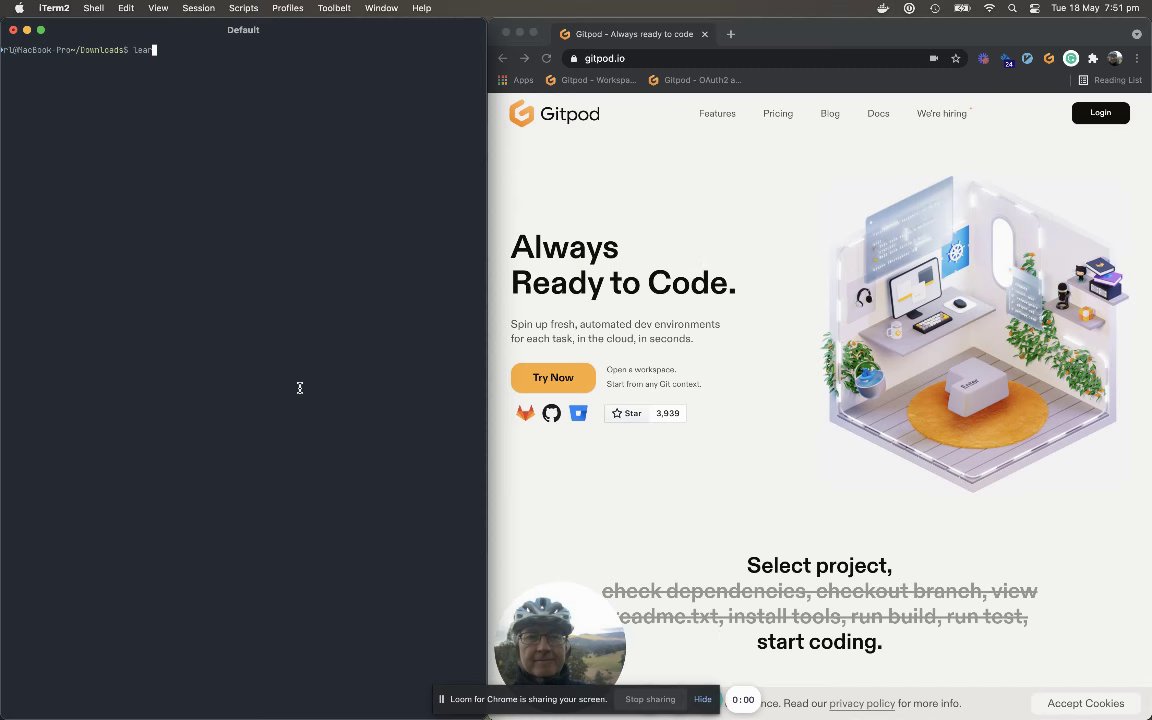Click the date and time in menu bar
This screenshot has height=720, width=1152.
coord(1095,8)
